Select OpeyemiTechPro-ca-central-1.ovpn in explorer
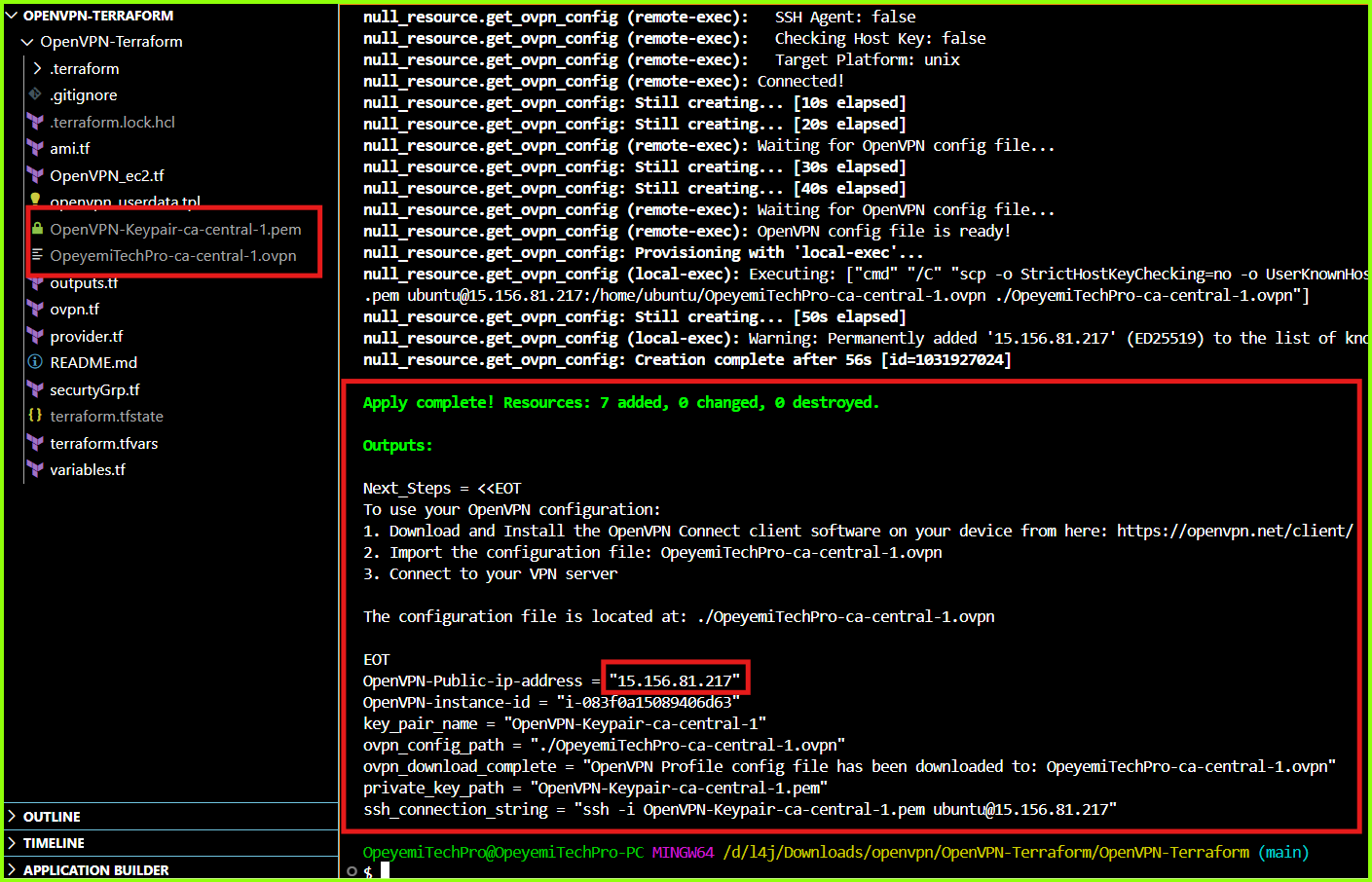This screenshot has width=1372, height=882. 173,256
